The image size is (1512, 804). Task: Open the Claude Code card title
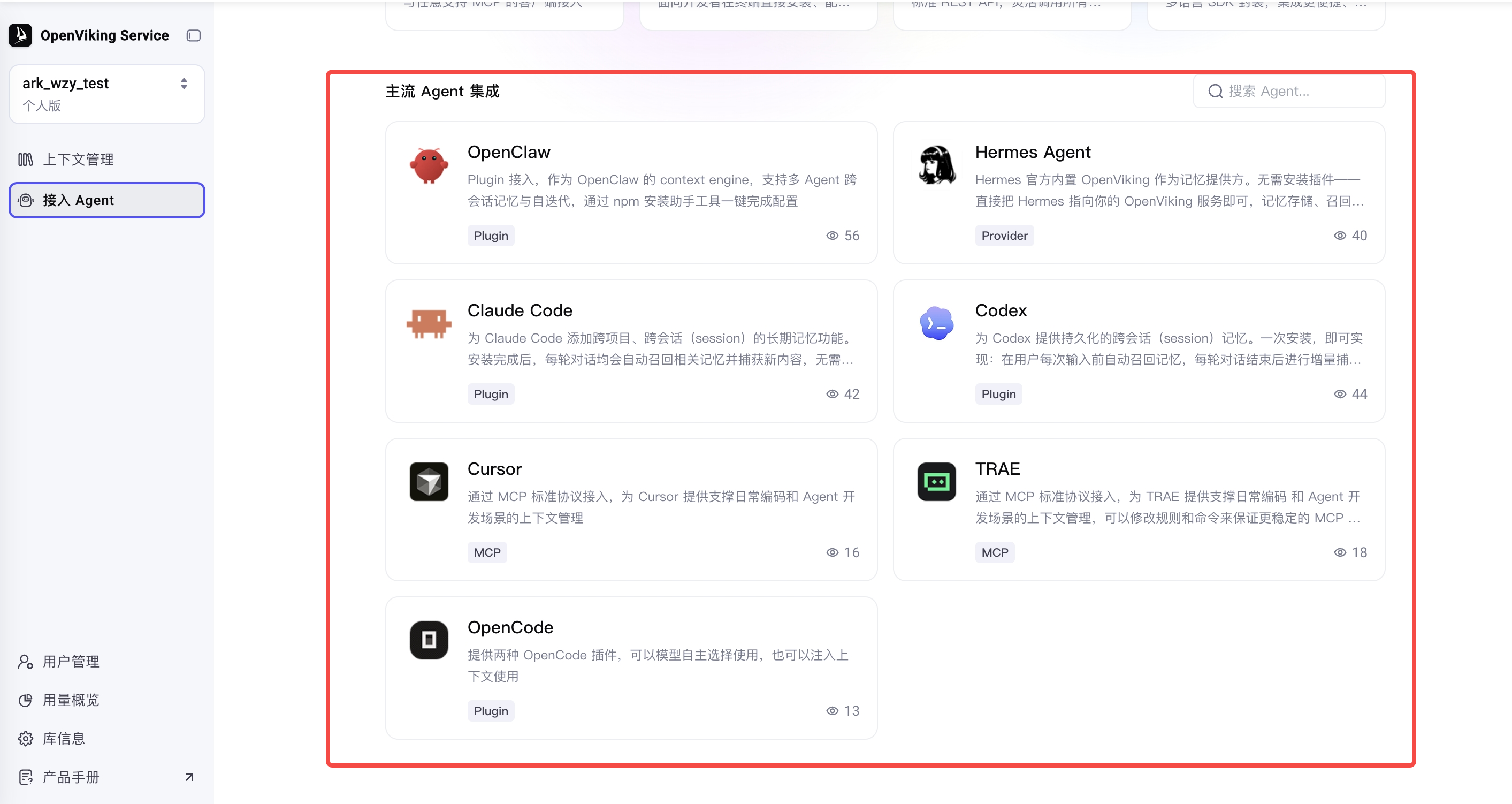(520, 310)
